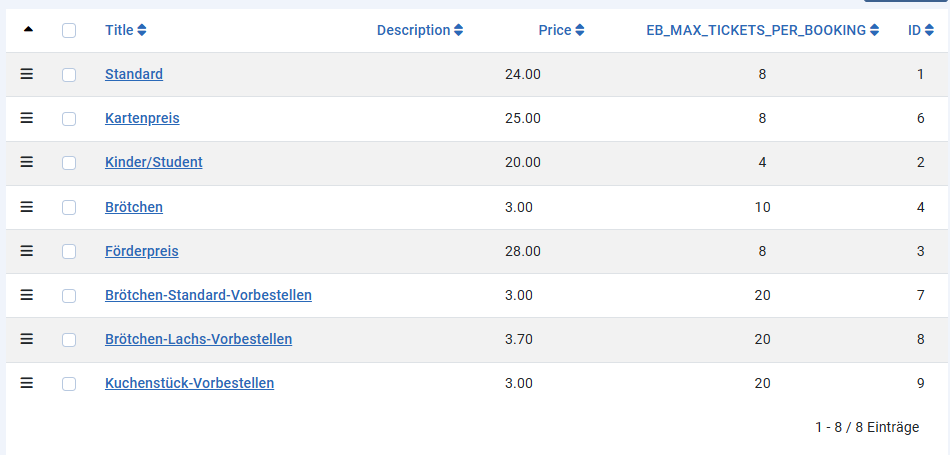Tick the Kuchenstück-Vorbestellen checkbox
The height and width of the screenshot is (455, 950).
69,383
